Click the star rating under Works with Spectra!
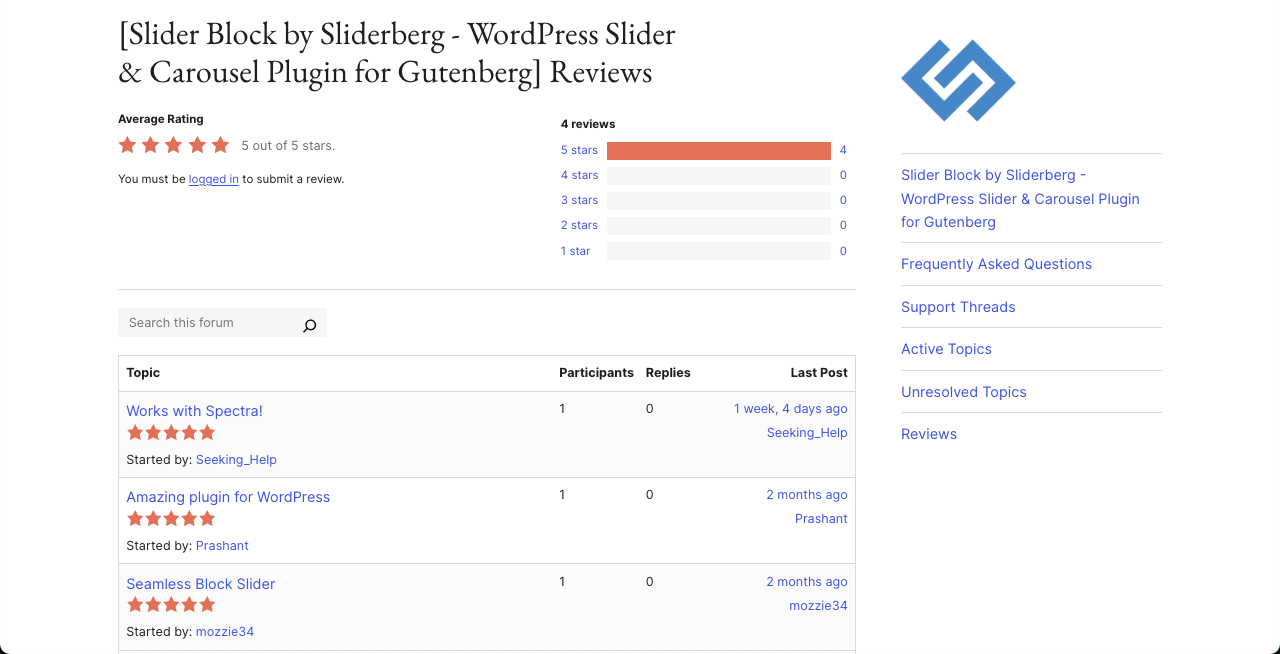 click(171, 432)
